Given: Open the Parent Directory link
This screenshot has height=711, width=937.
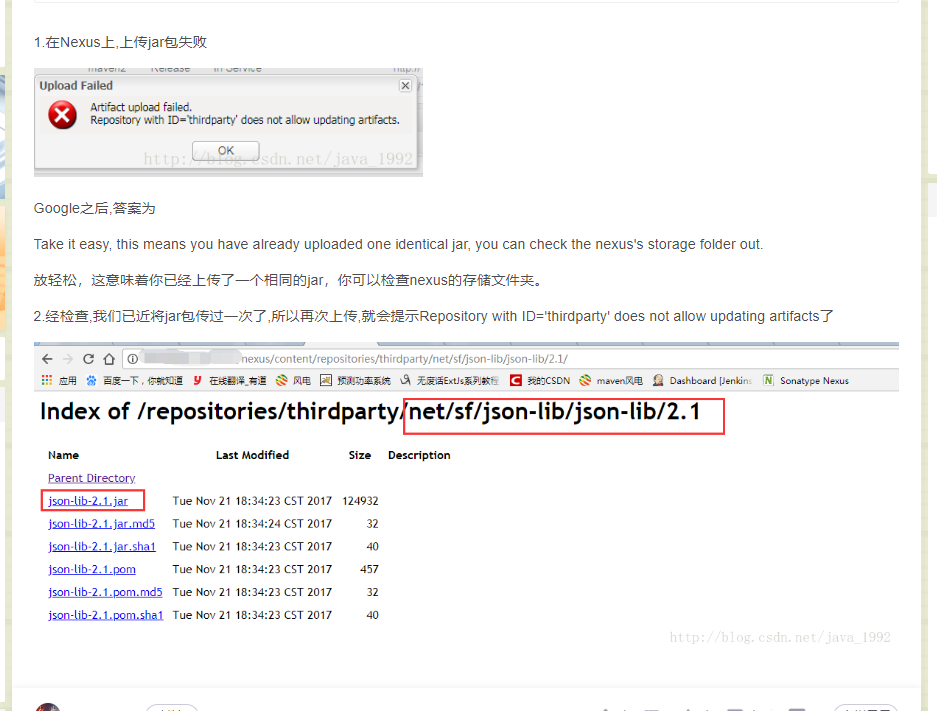Looking at the screenshot, I should 91,478.
